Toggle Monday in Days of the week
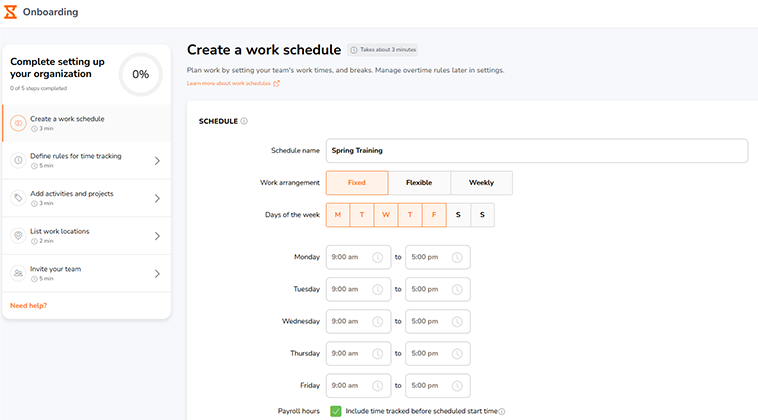 click(337, 215)
